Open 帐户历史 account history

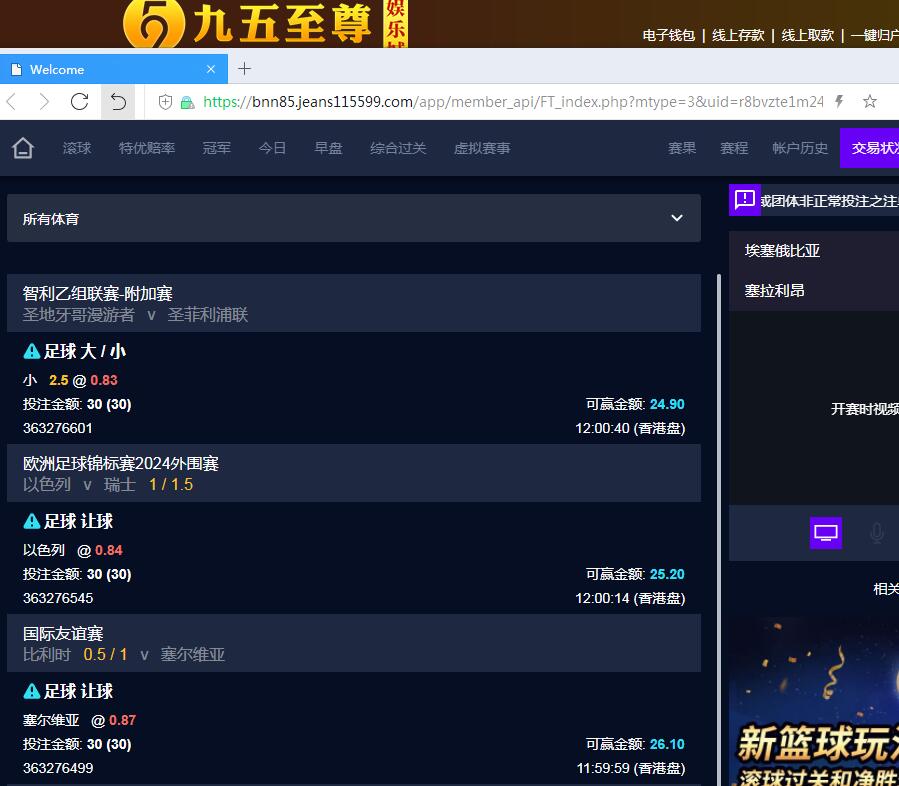[x=800, y=148]
